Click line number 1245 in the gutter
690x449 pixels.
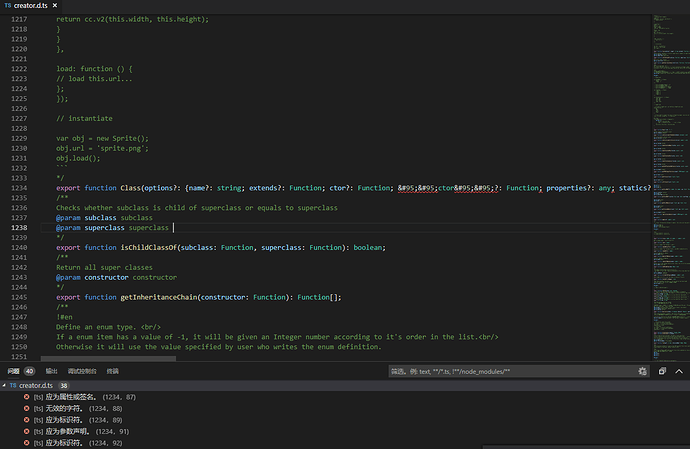coord(19,297)
